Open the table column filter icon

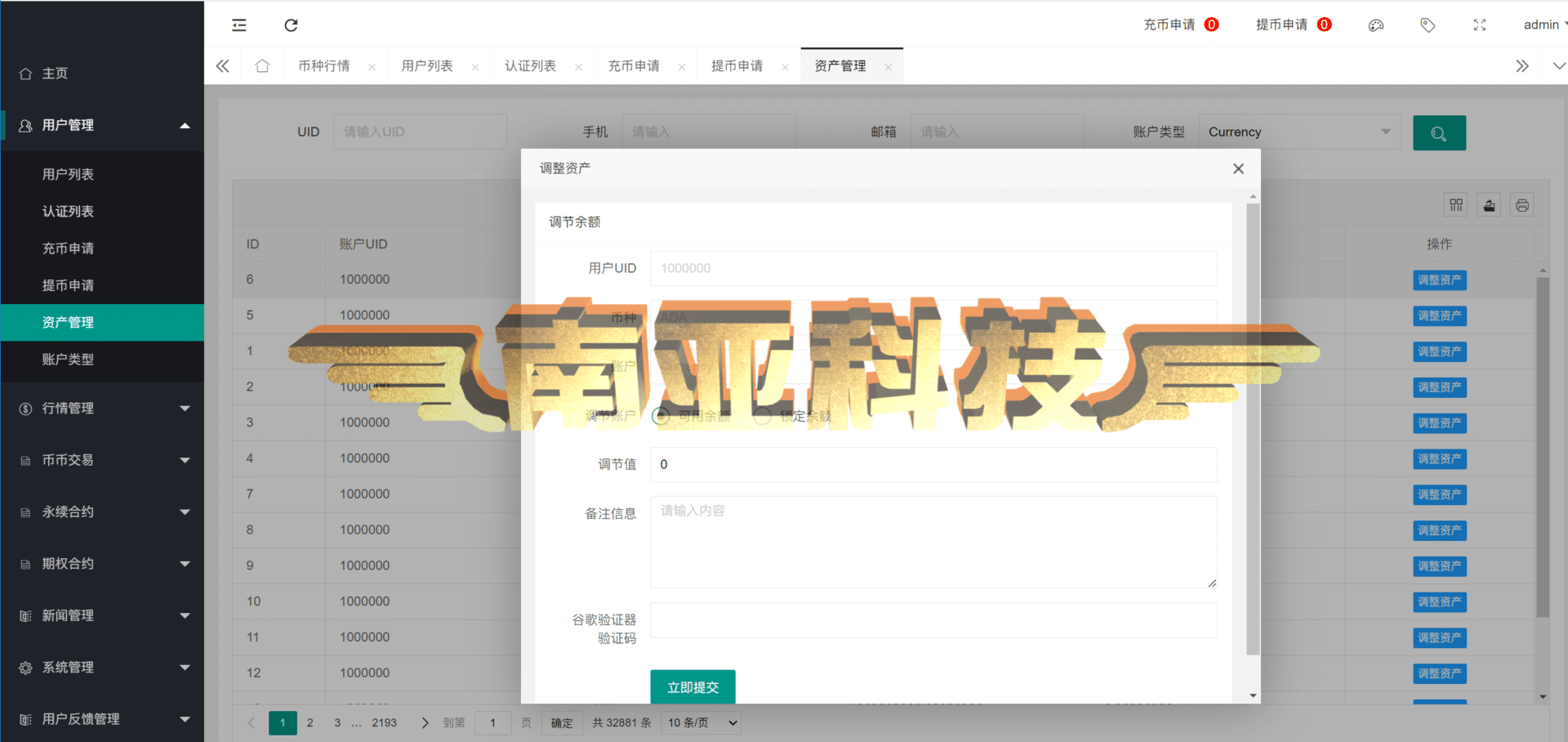pos(1456,205)
